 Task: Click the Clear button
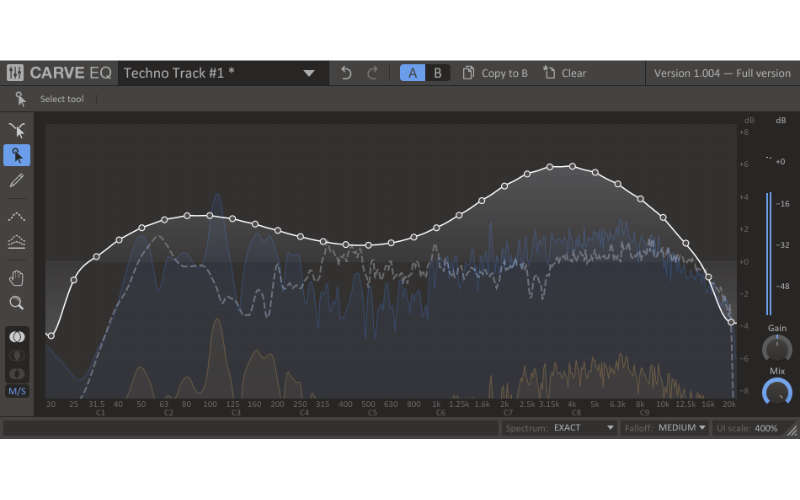(564, 73)
